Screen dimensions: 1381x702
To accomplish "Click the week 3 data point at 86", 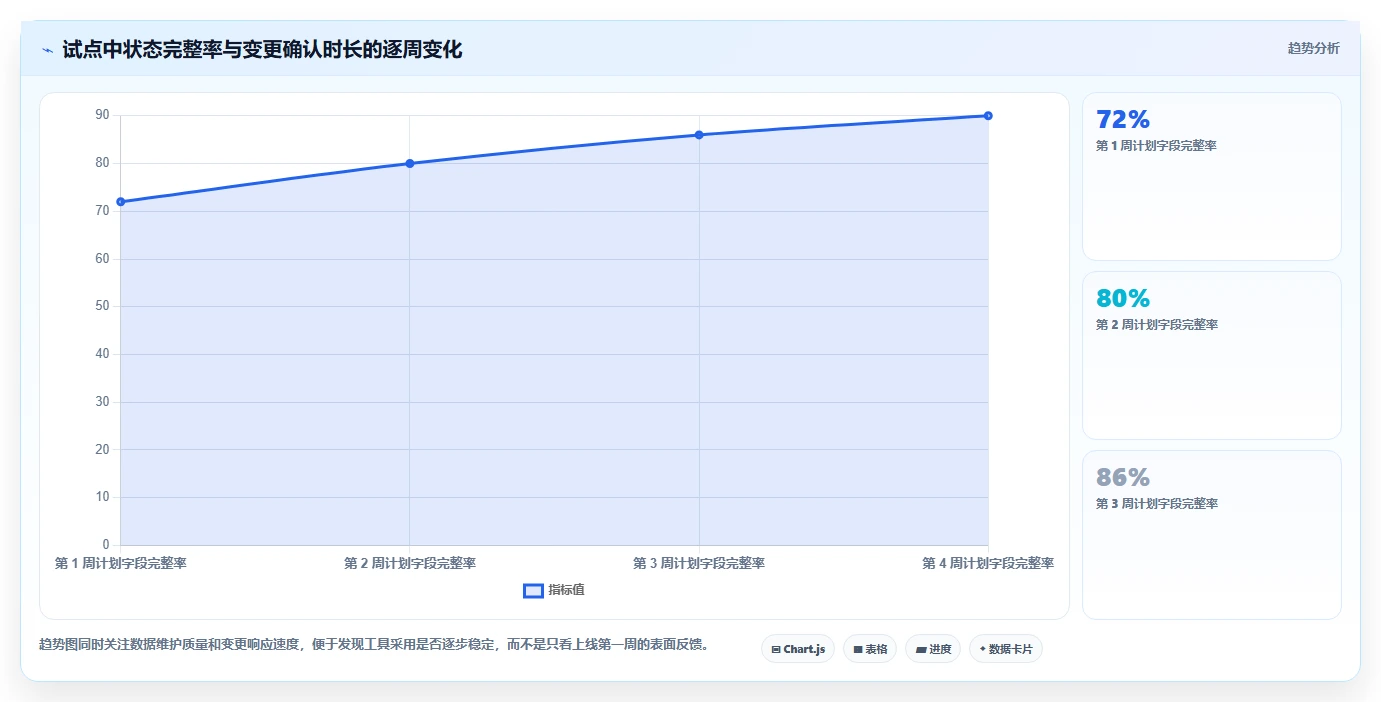I will click(x=699, y=135).
